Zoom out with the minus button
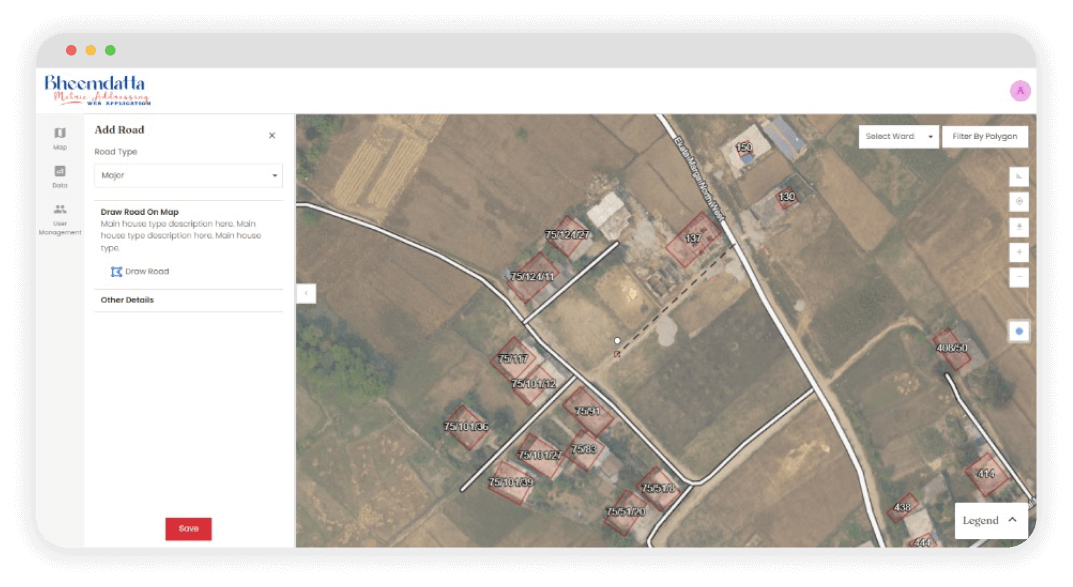The height and width of the screenshot is (587, 1073). 1019,278
